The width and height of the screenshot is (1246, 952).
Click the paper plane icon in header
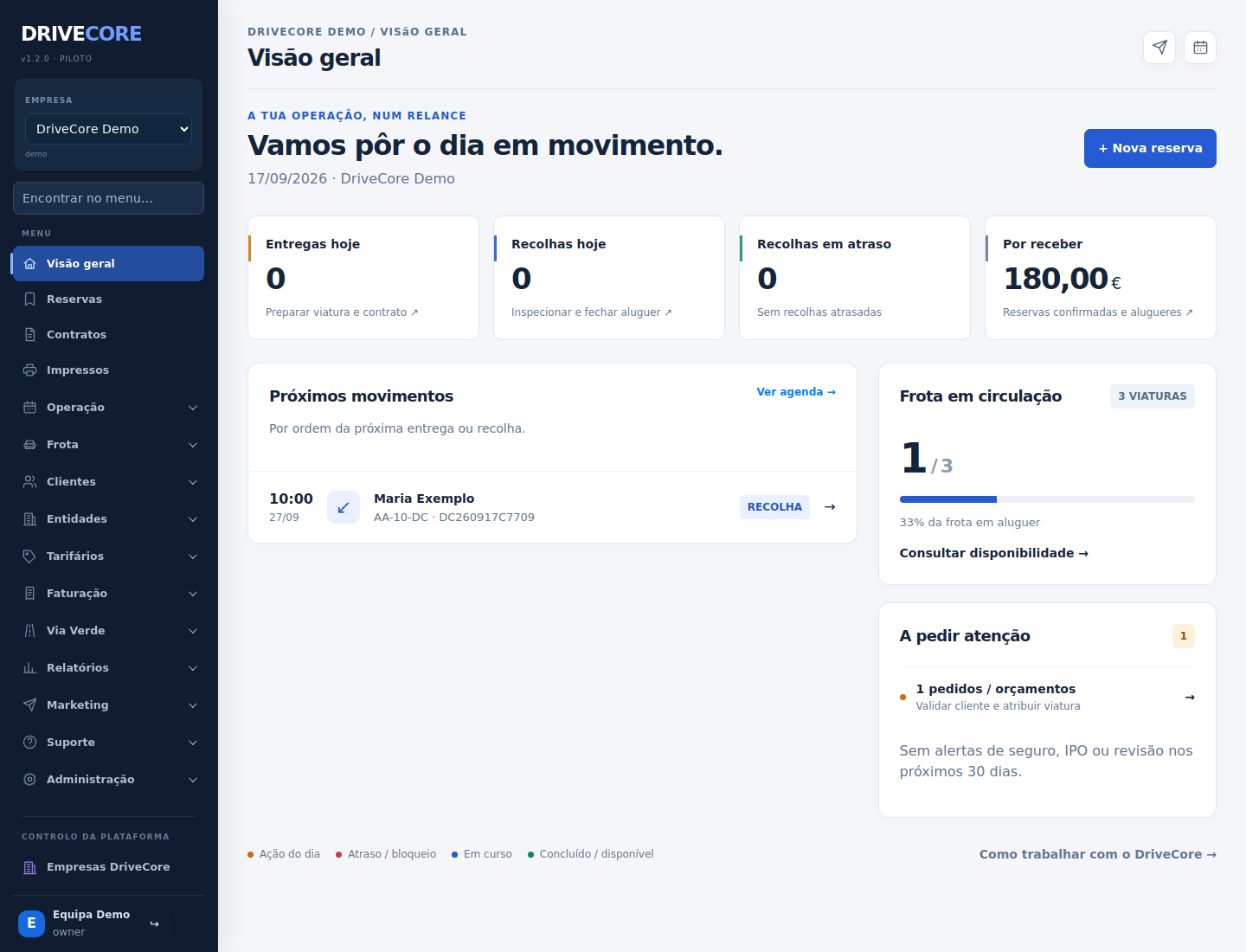(x=1159, y=48)
